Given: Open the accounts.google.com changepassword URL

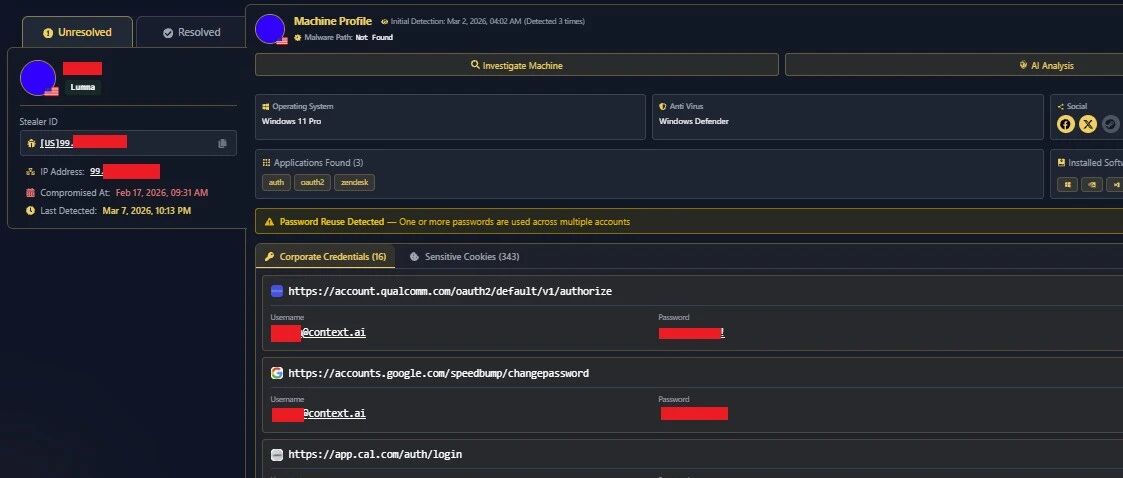Looking at the screenshot, I should pyautogui.click(x=438, y=373).
